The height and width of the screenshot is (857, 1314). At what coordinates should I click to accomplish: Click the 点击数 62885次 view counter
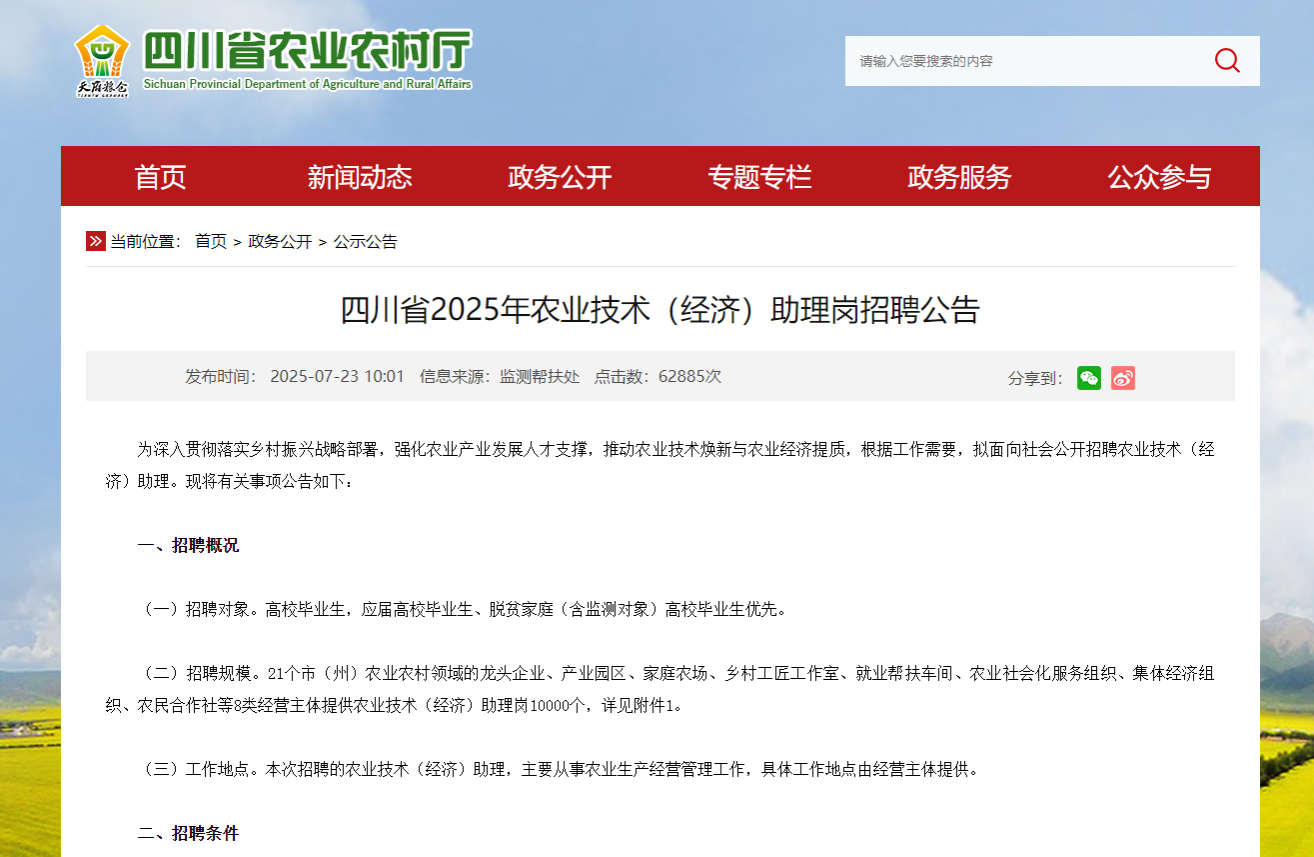coord(657,377)
